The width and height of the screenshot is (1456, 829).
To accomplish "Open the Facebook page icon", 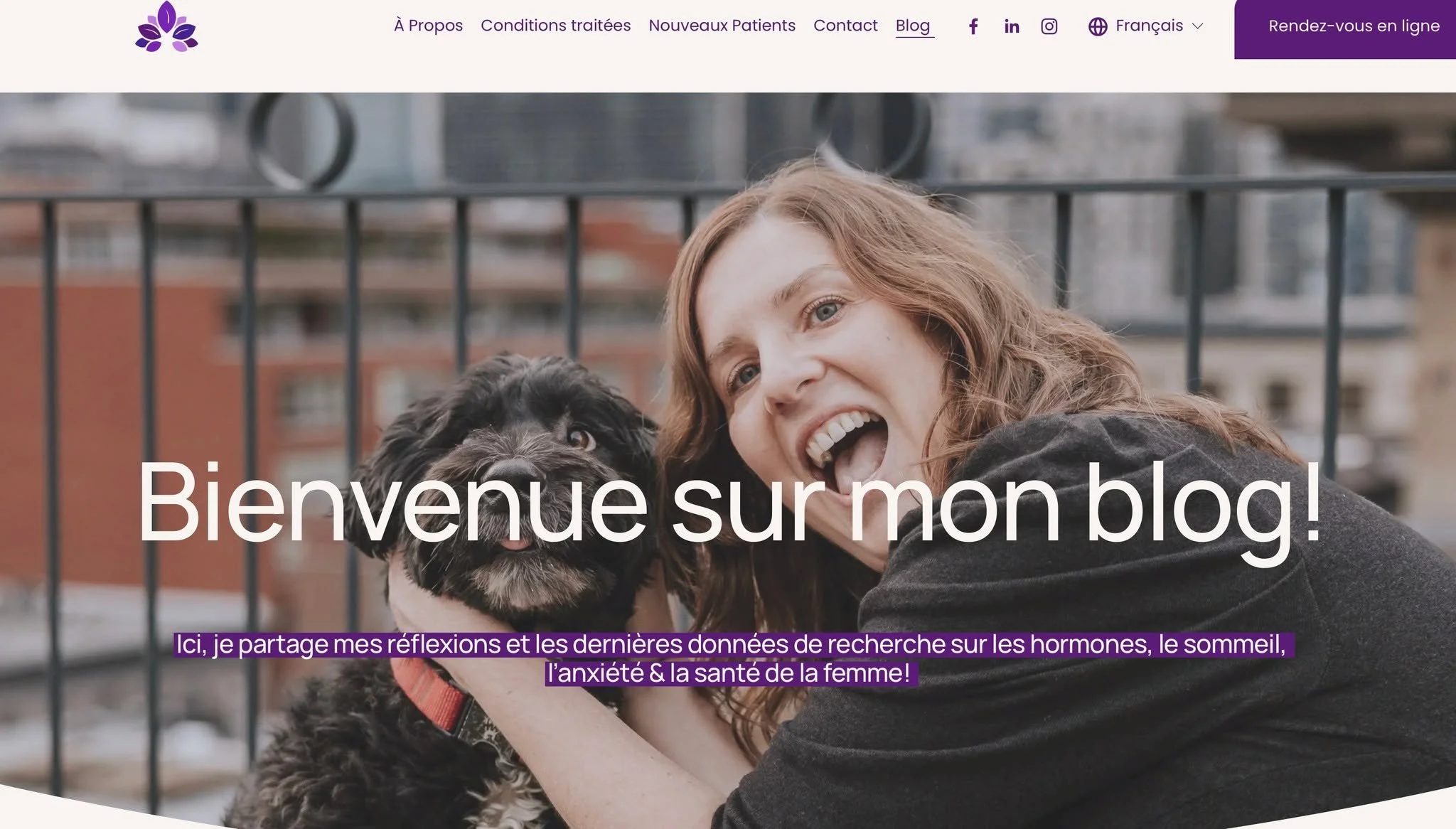I will click(x=973, y=26).
